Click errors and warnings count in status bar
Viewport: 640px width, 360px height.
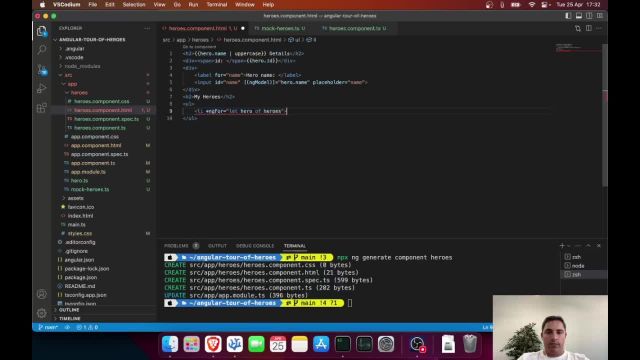tap(87, 327)
